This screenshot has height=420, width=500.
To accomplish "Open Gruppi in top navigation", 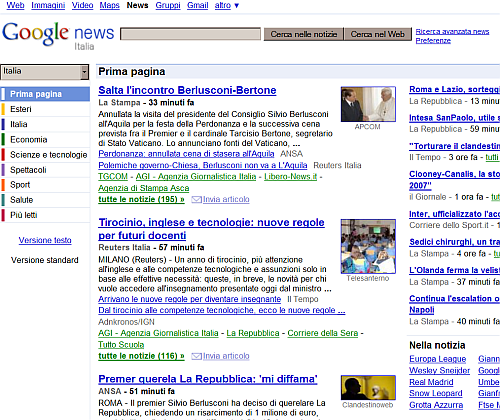I will (x=168, y=5).
